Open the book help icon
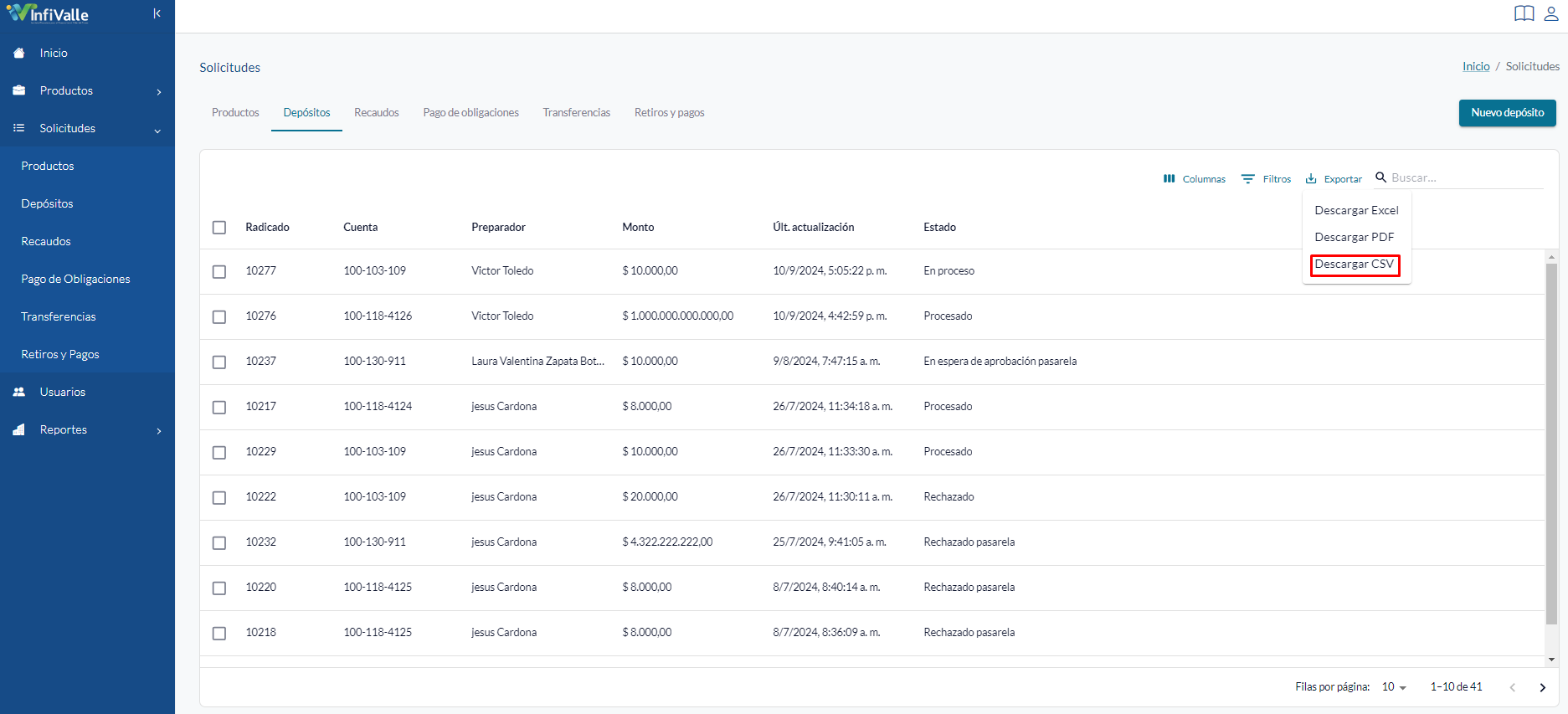Image resolution: width=1568 pixels, height=714 pixels. click(1524, 13)
